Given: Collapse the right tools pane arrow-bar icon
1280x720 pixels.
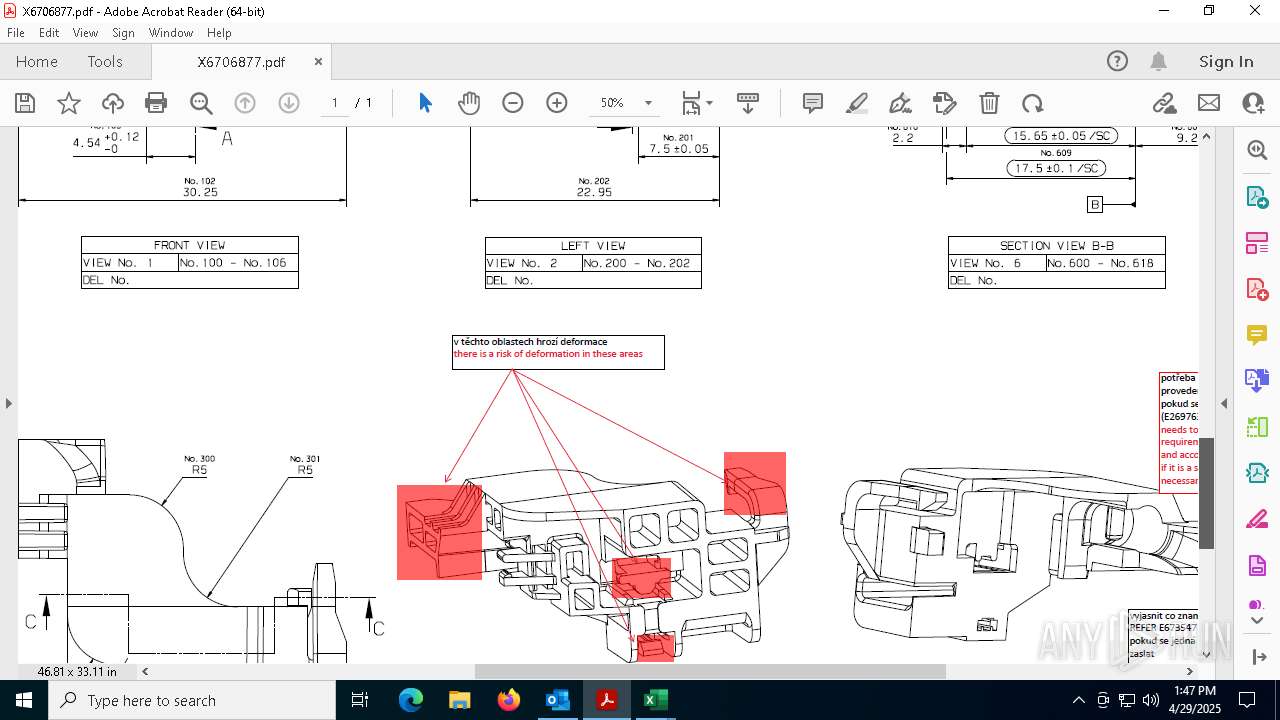Looking at the screenshot, I should tap(1258, 657).
